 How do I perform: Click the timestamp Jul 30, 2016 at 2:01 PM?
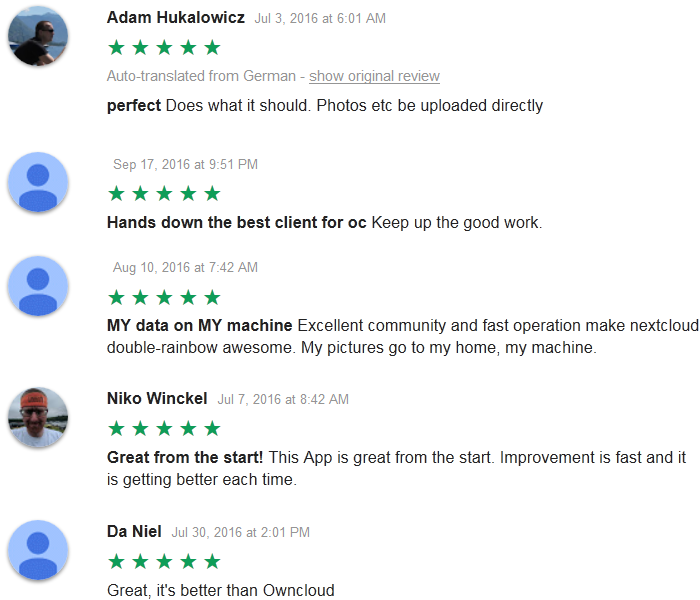tap(241, 532)
